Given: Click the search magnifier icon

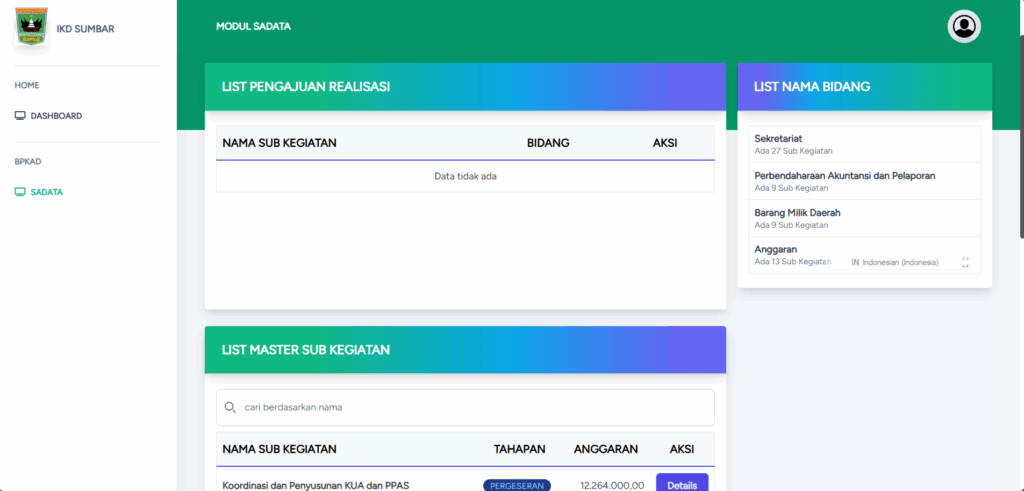Looking at the screenshot, I should tap(230, 407).
